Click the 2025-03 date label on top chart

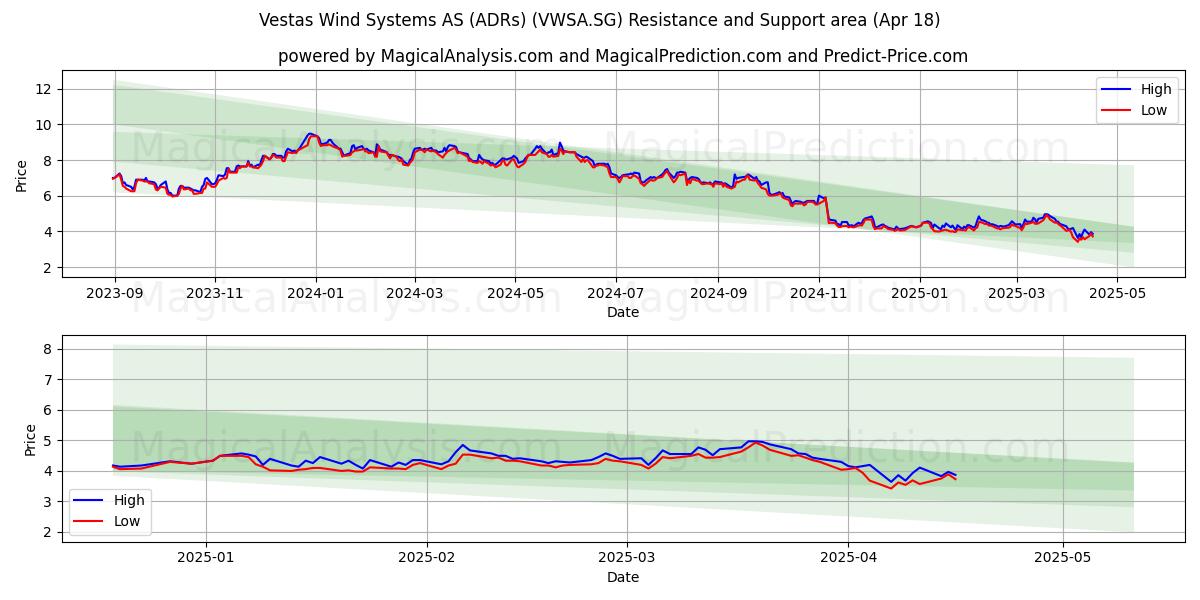(x=1017, y=294)
